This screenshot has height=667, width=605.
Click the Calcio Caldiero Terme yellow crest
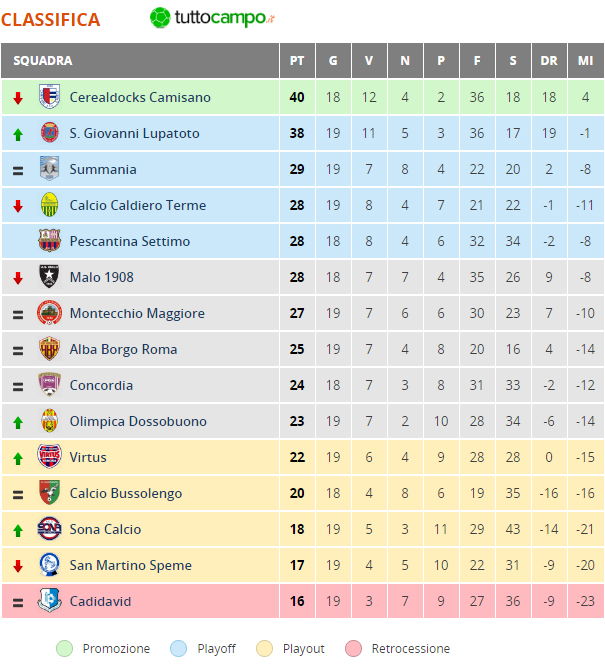point(49,205)
